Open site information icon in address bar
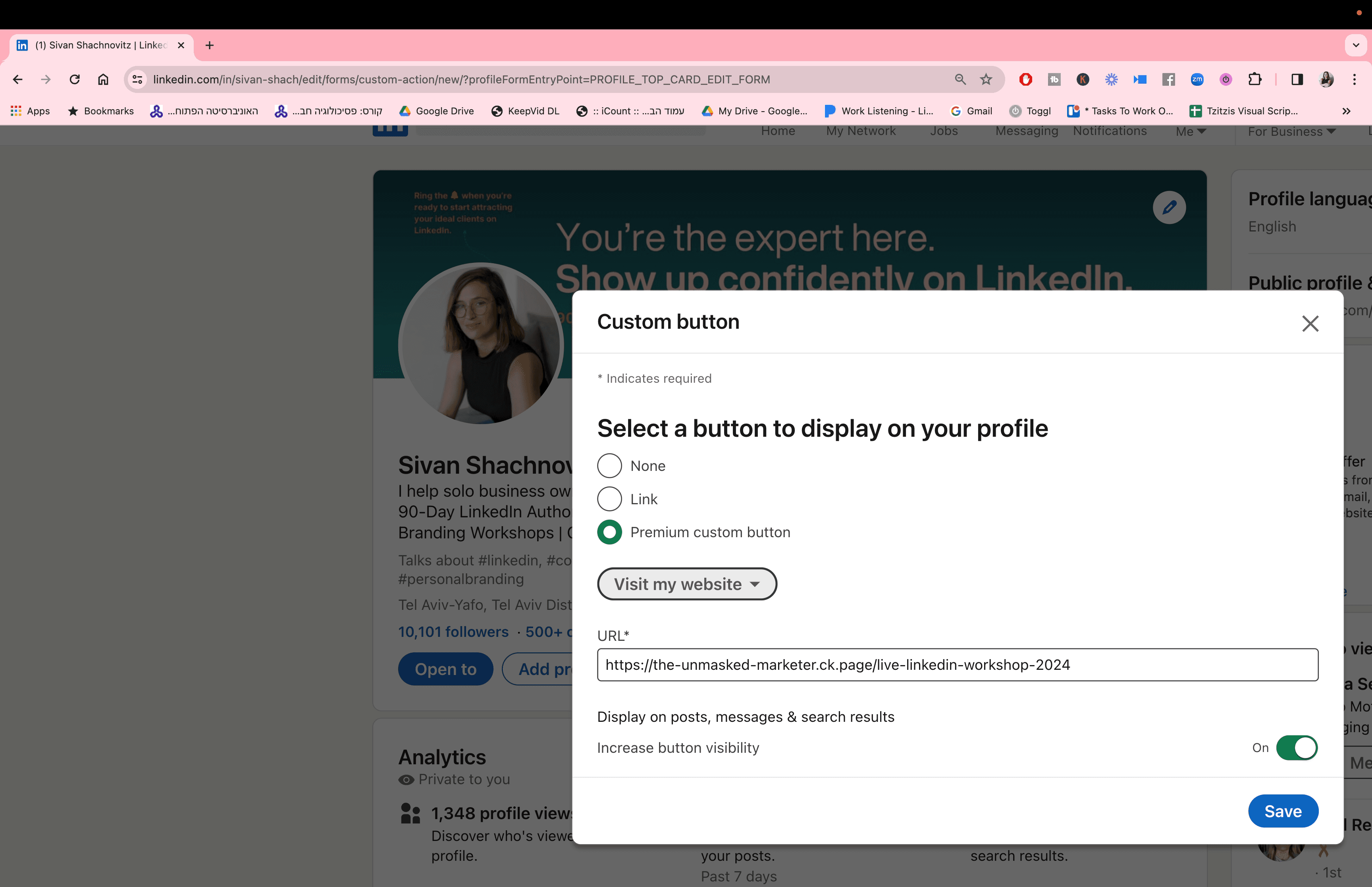This screenshot has height=887, width=1372. (138, 79)
